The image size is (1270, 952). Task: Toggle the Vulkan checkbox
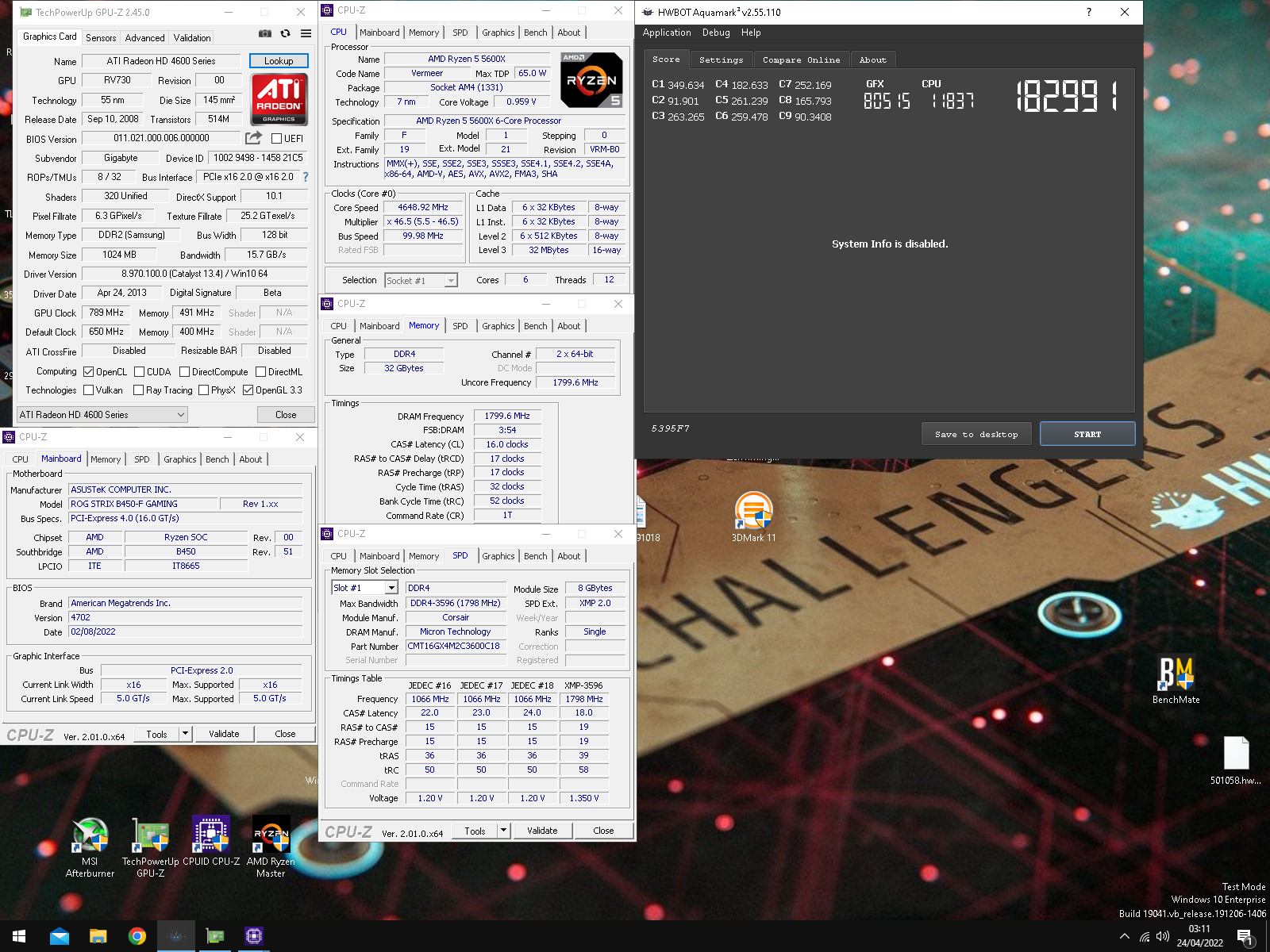(89, 390)
